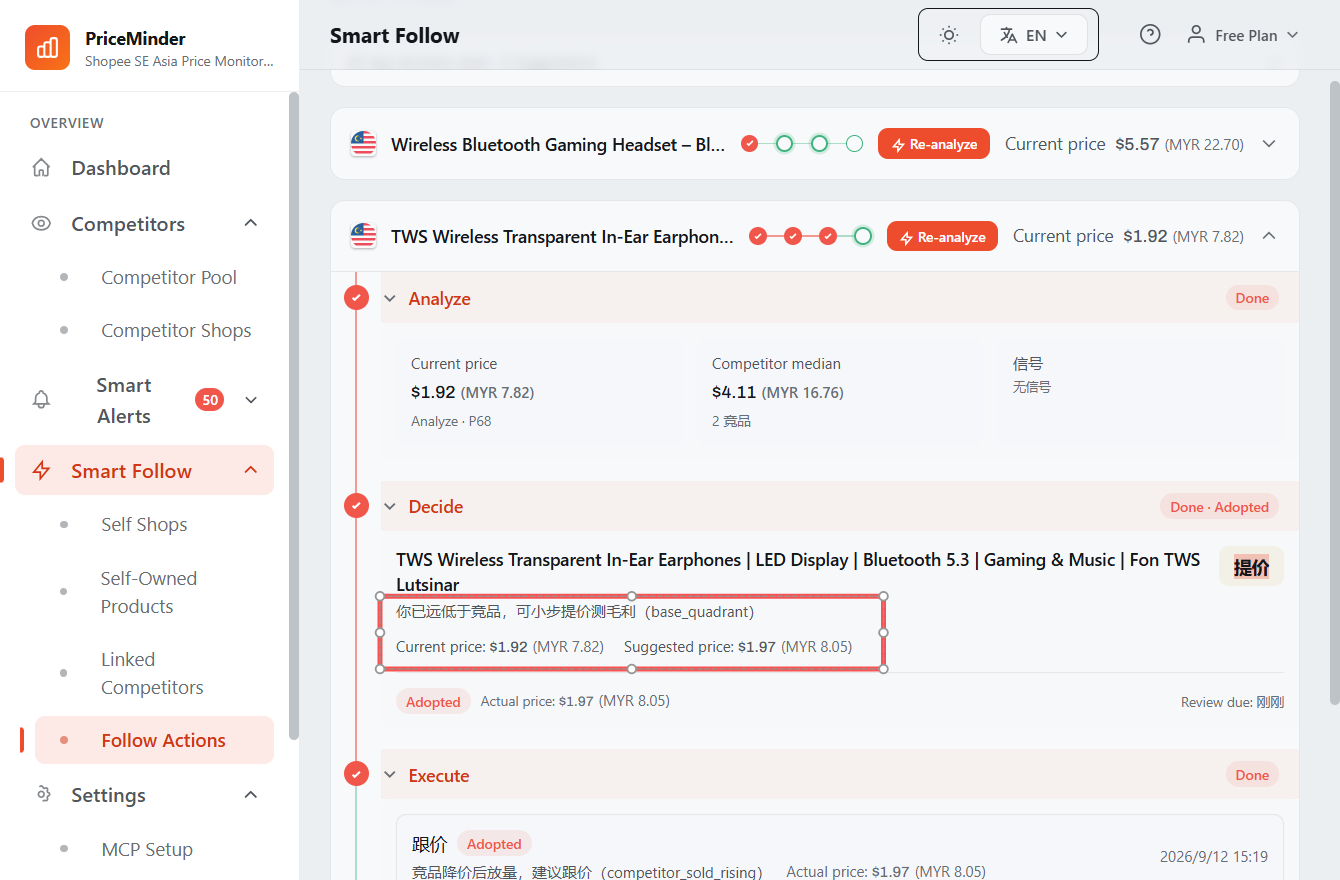Collapse the Smart Follow sidebar section
Screen dimensions: 1340x880
pos(251,470)
